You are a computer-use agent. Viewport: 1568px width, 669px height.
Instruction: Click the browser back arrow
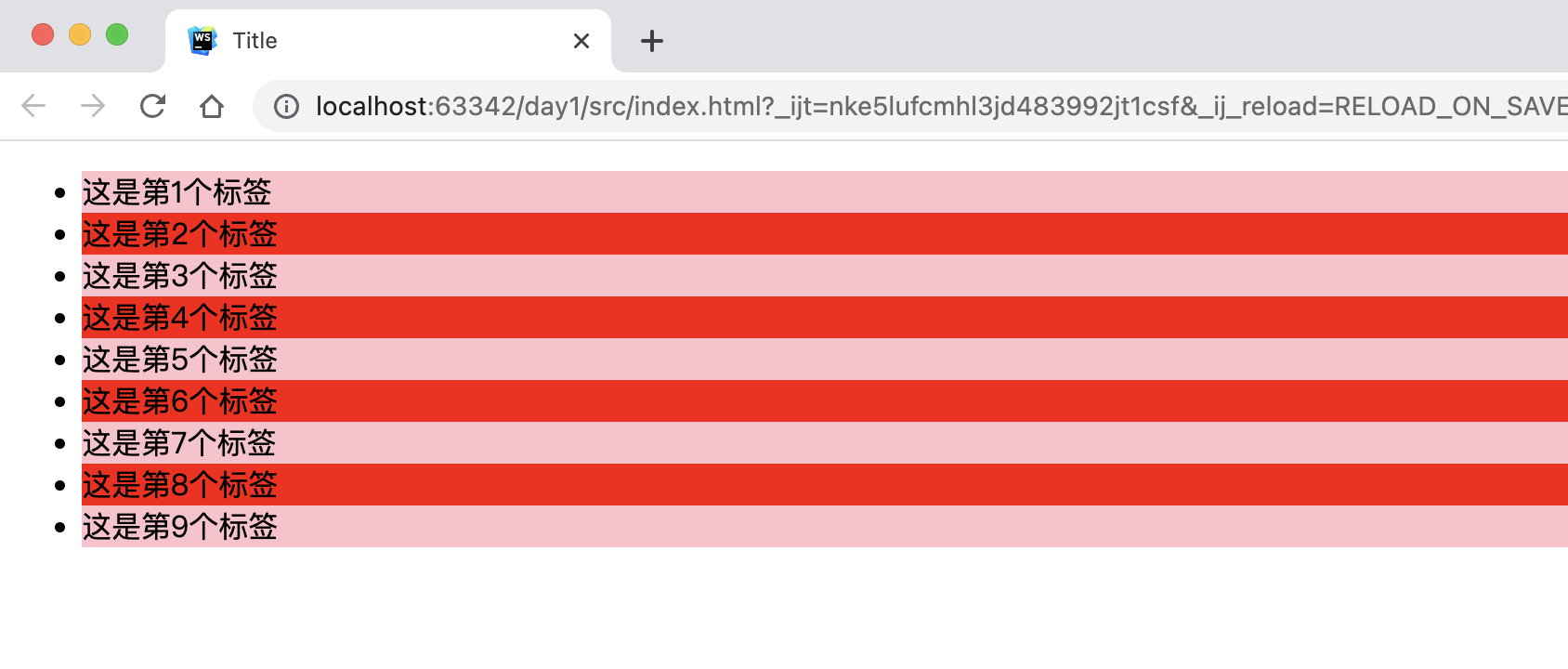coord(33,107)
